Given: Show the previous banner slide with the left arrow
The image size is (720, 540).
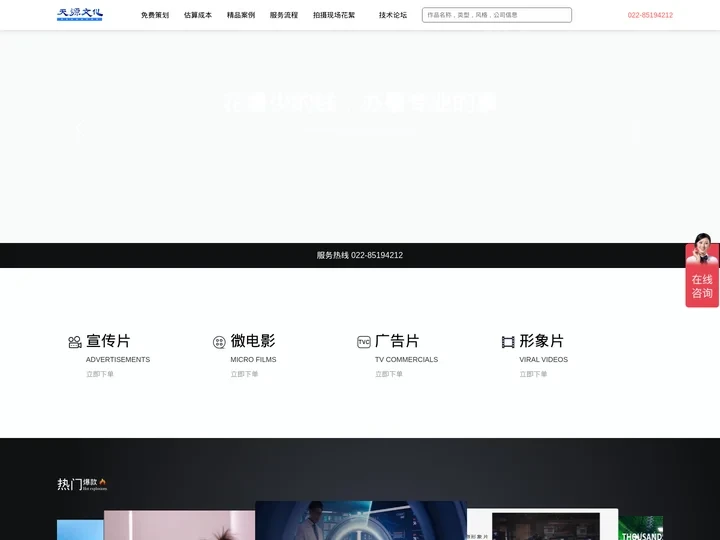Looking at the screenshot, I should pyautogui.click(x=80, y=128).
